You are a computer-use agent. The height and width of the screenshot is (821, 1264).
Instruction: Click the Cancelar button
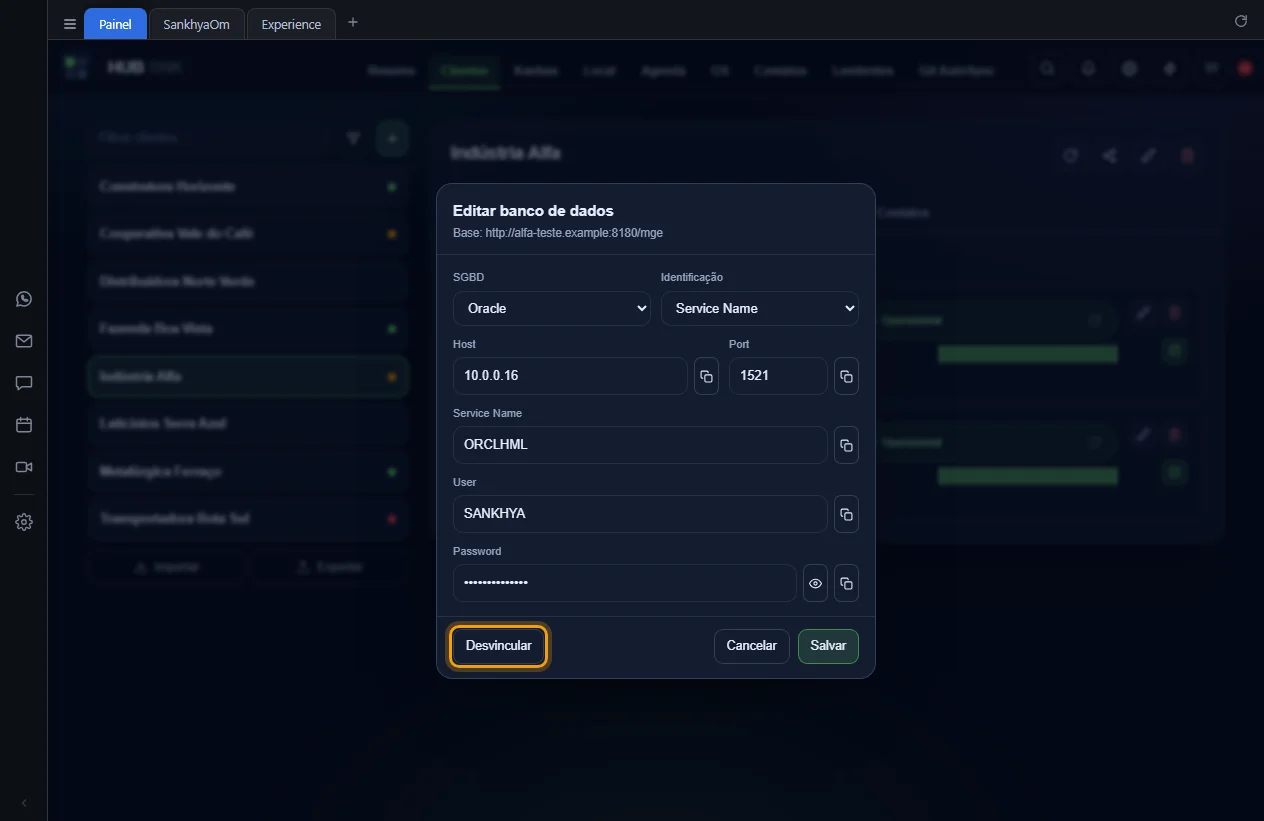pos(752,646)
